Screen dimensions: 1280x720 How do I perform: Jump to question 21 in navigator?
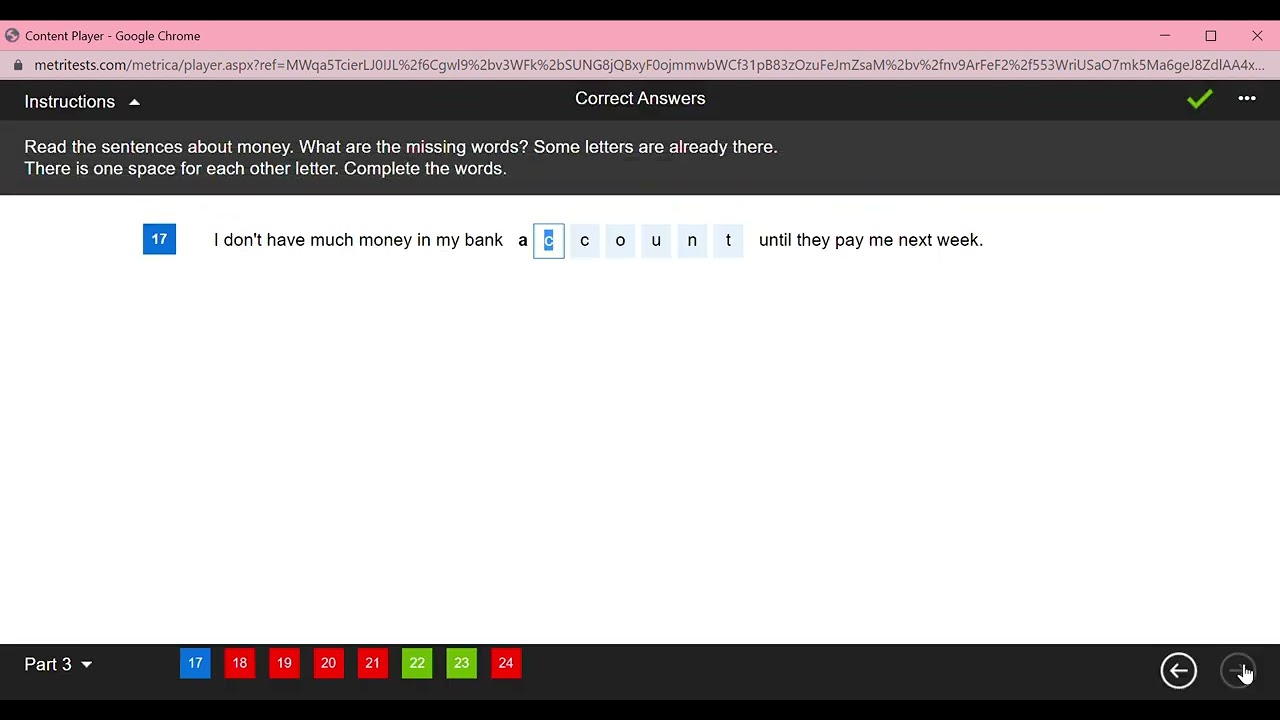[372, 663]
